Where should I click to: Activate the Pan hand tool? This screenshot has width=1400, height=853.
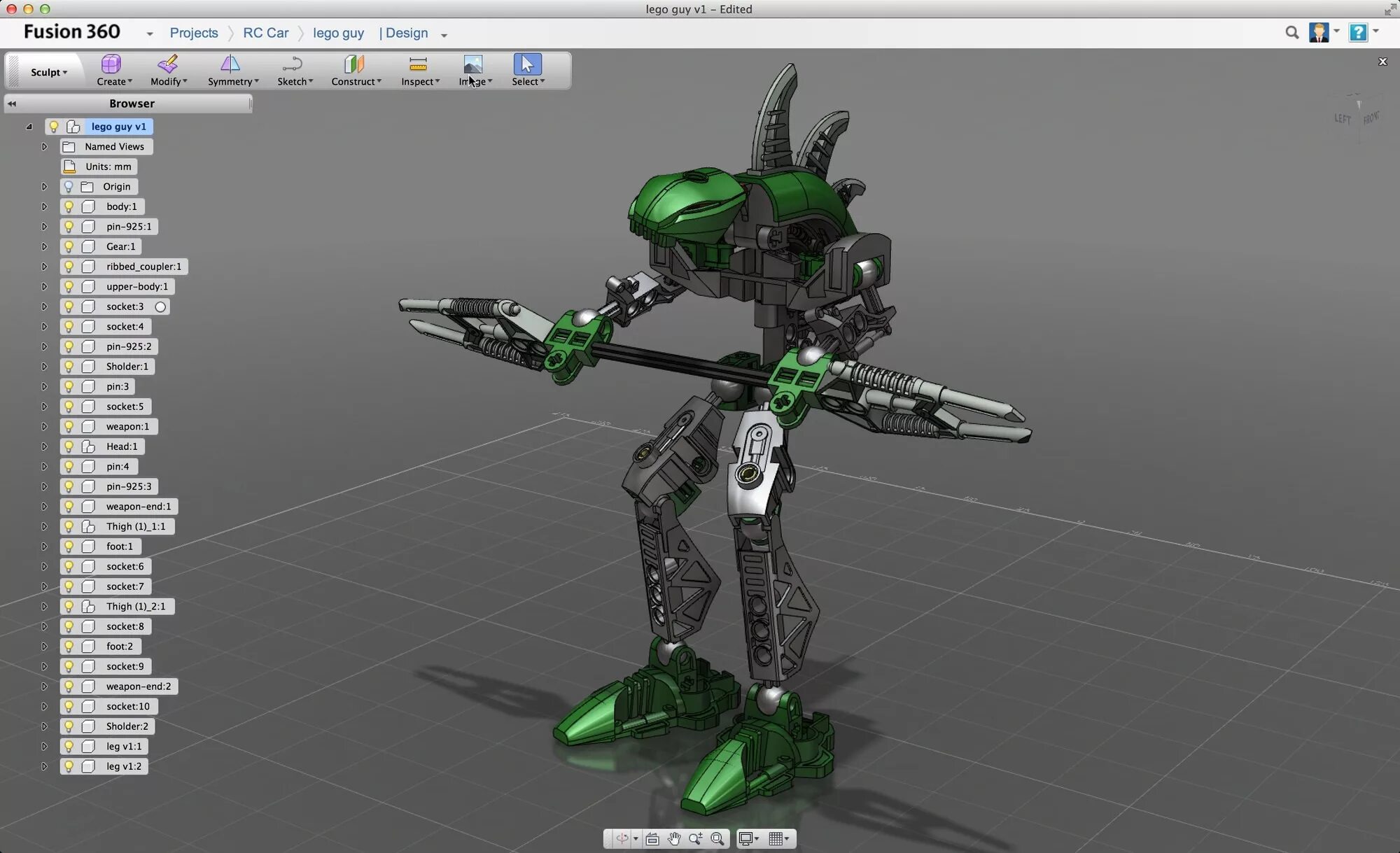[x=673, y=838]
